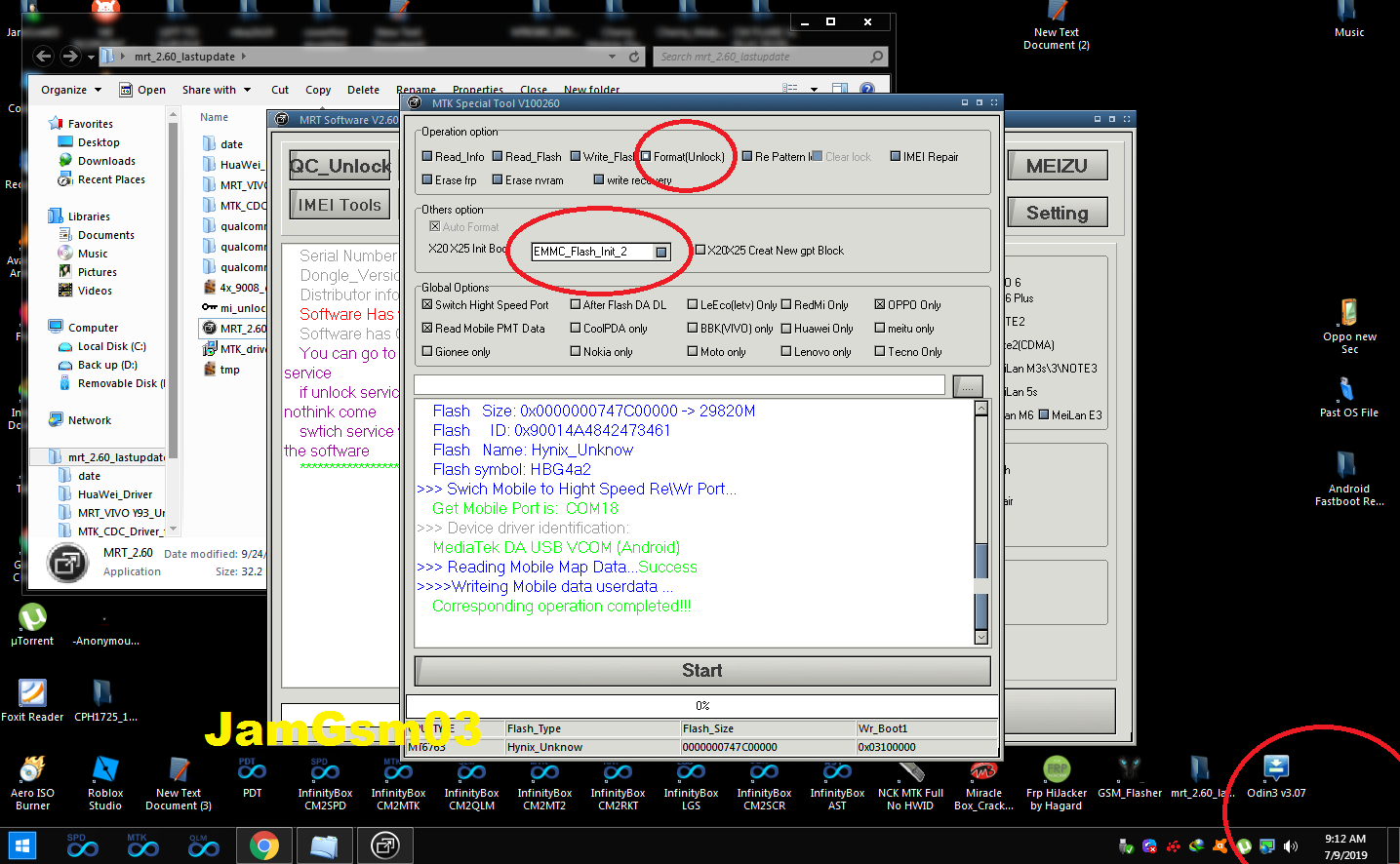Open the Explorer recent locations dropdown arrow
This screenshot has height=864, width=1400.
(x=91, y=57)
